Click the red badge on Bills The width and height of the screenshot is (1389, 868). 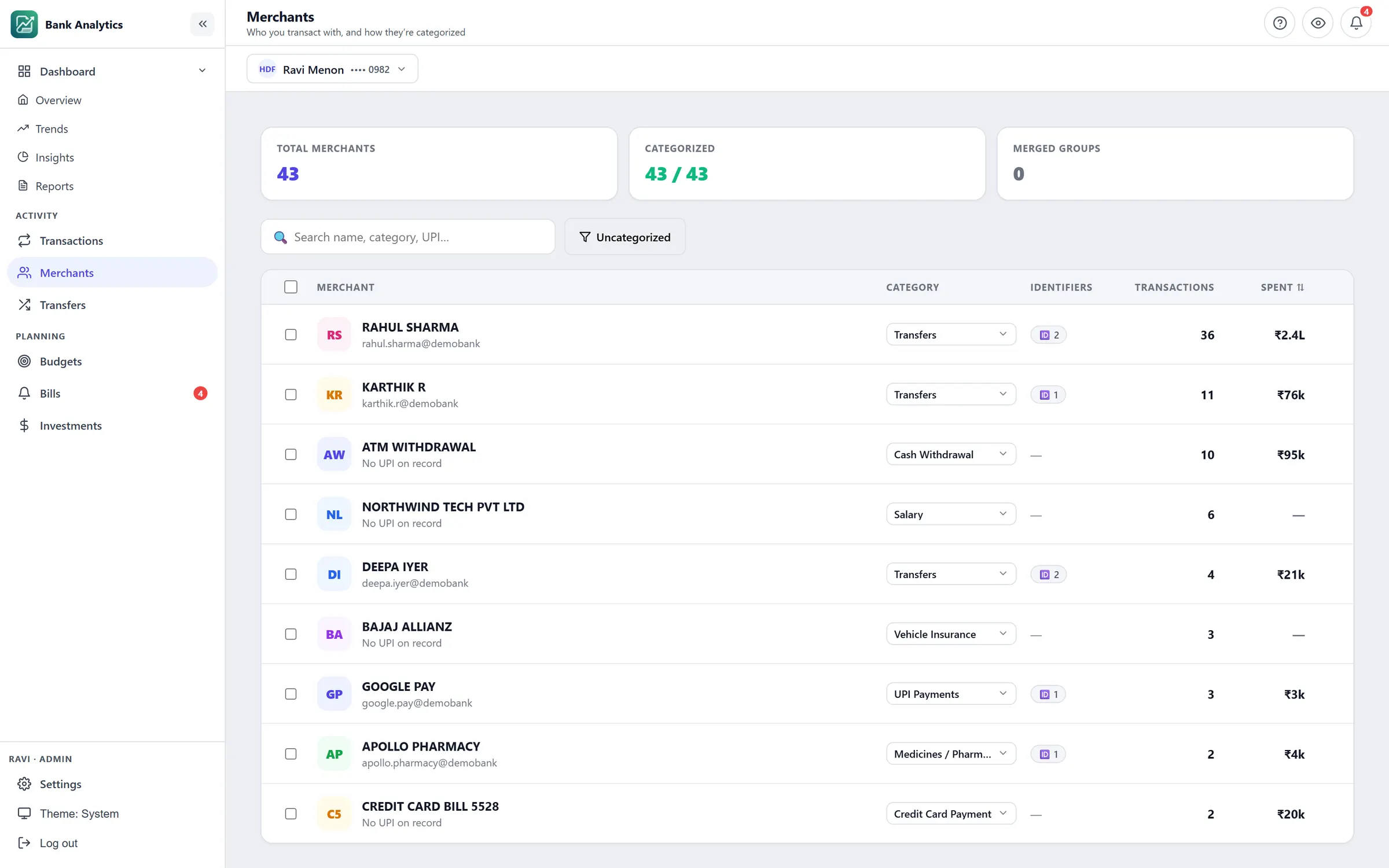pyautogui.click(x=200, y=393)
